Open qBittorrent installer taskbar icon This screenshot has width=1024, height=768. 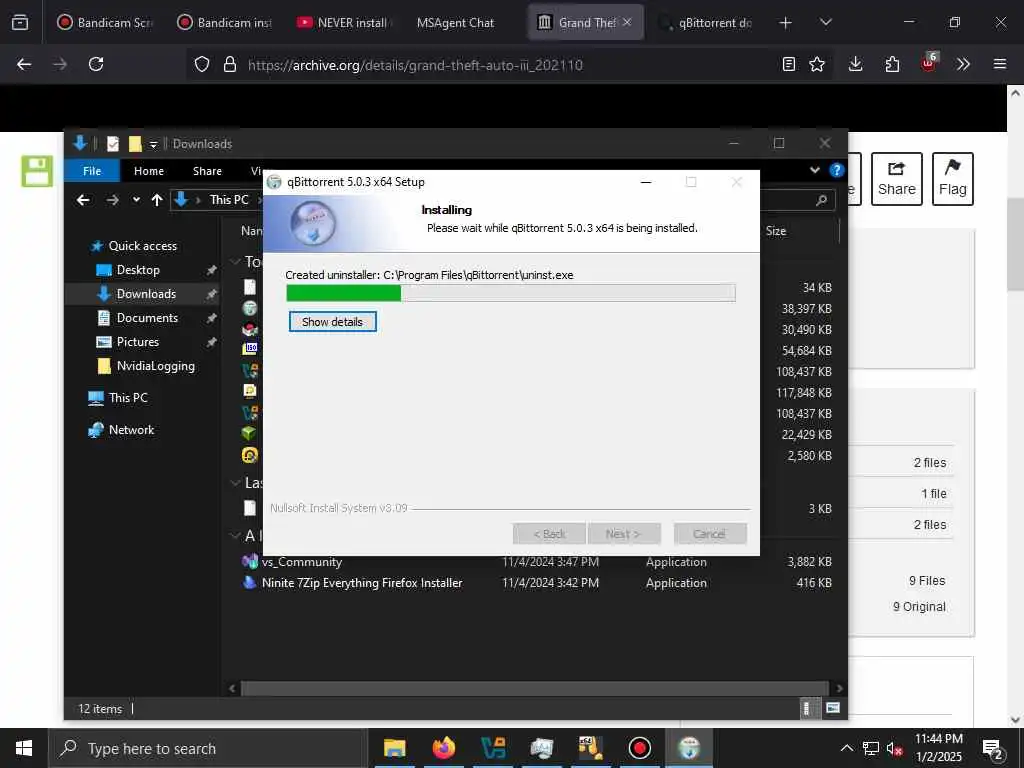(688, 748)
